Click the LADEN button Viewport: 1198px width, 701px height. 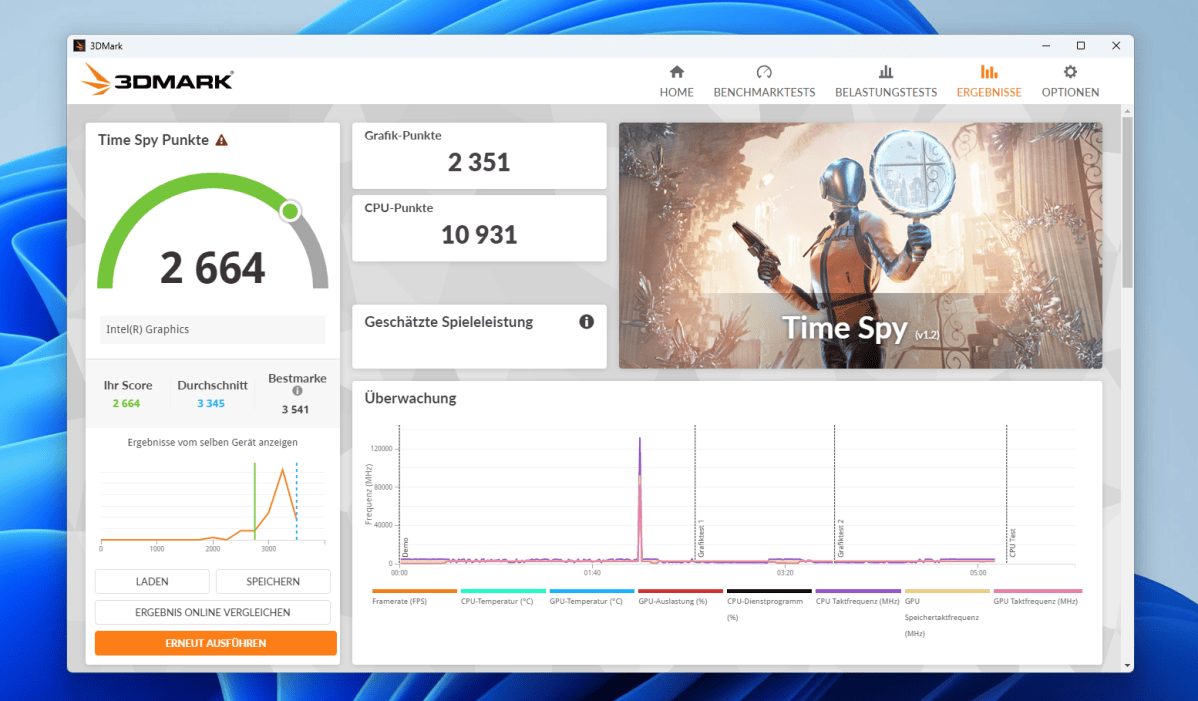pyautogui.click(x=152, y=581)
